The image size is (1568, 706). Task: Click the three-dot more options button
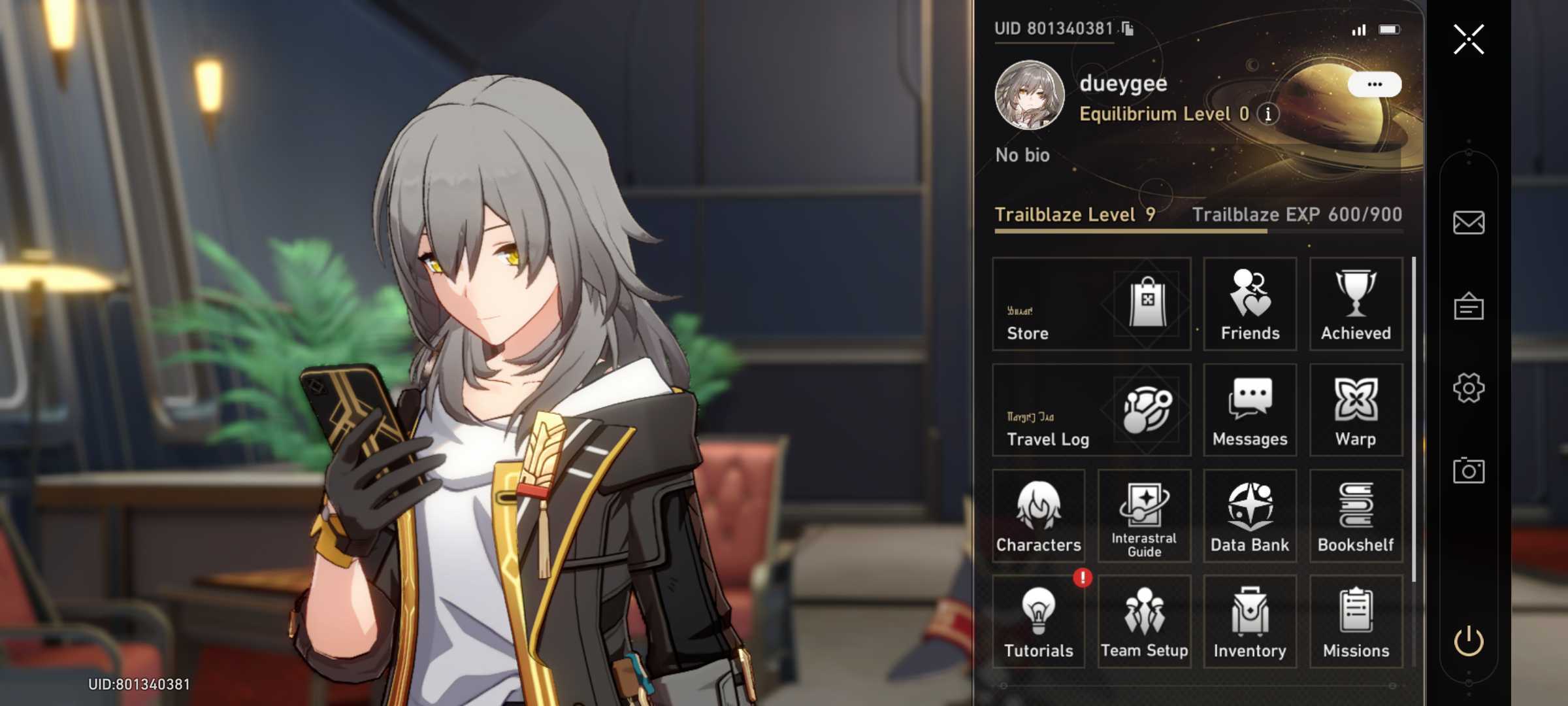(1375, 84)
